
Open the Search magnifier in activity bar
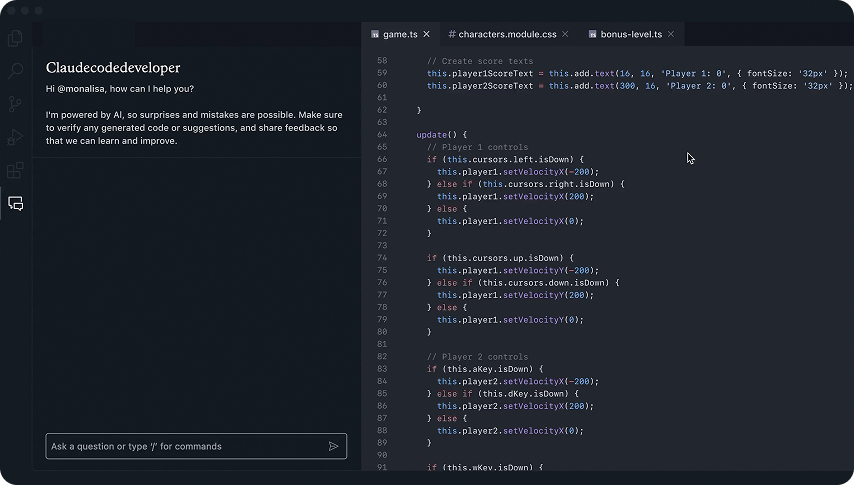[15, 71]
